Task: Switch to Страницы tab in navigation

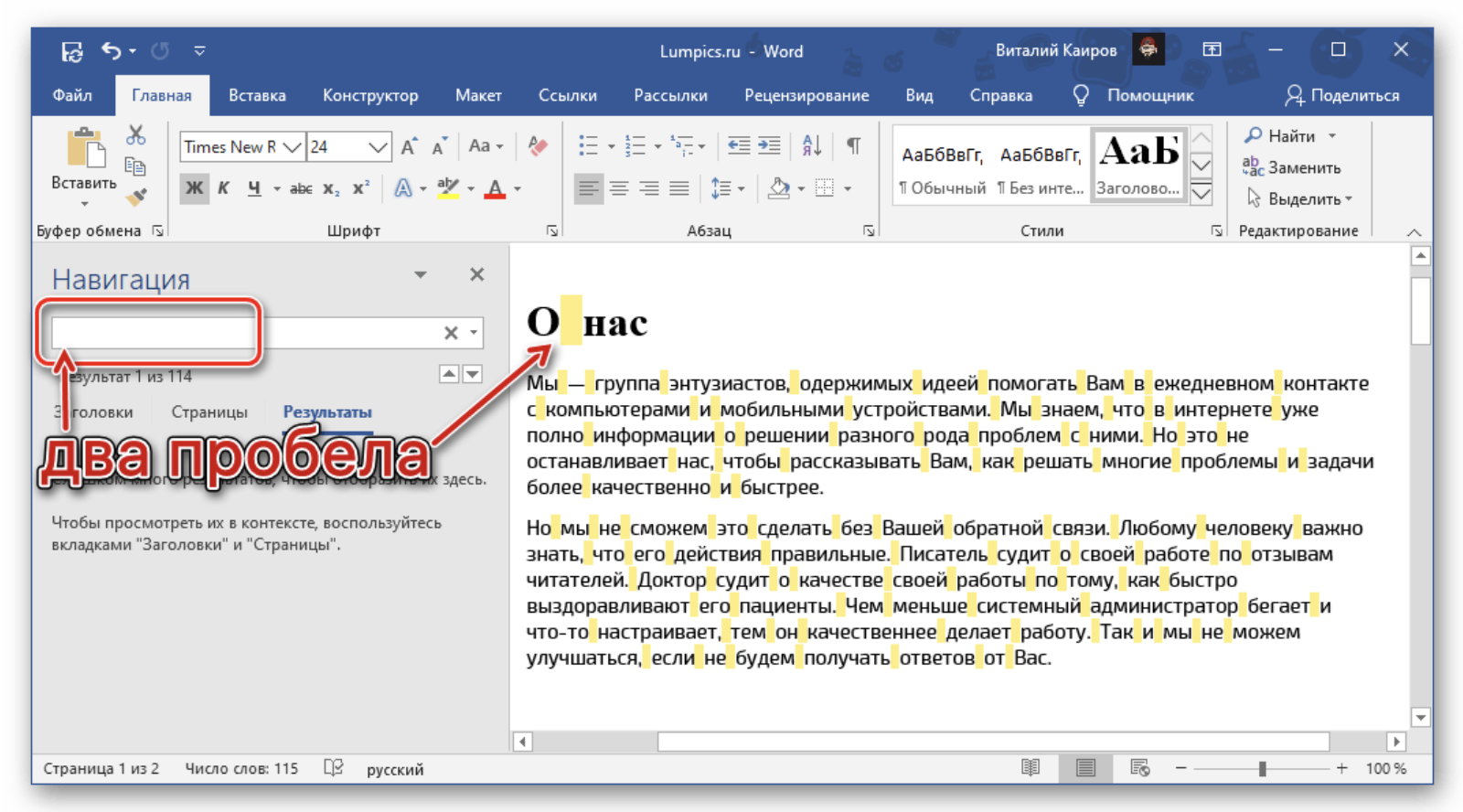Action: pos(209,411)
